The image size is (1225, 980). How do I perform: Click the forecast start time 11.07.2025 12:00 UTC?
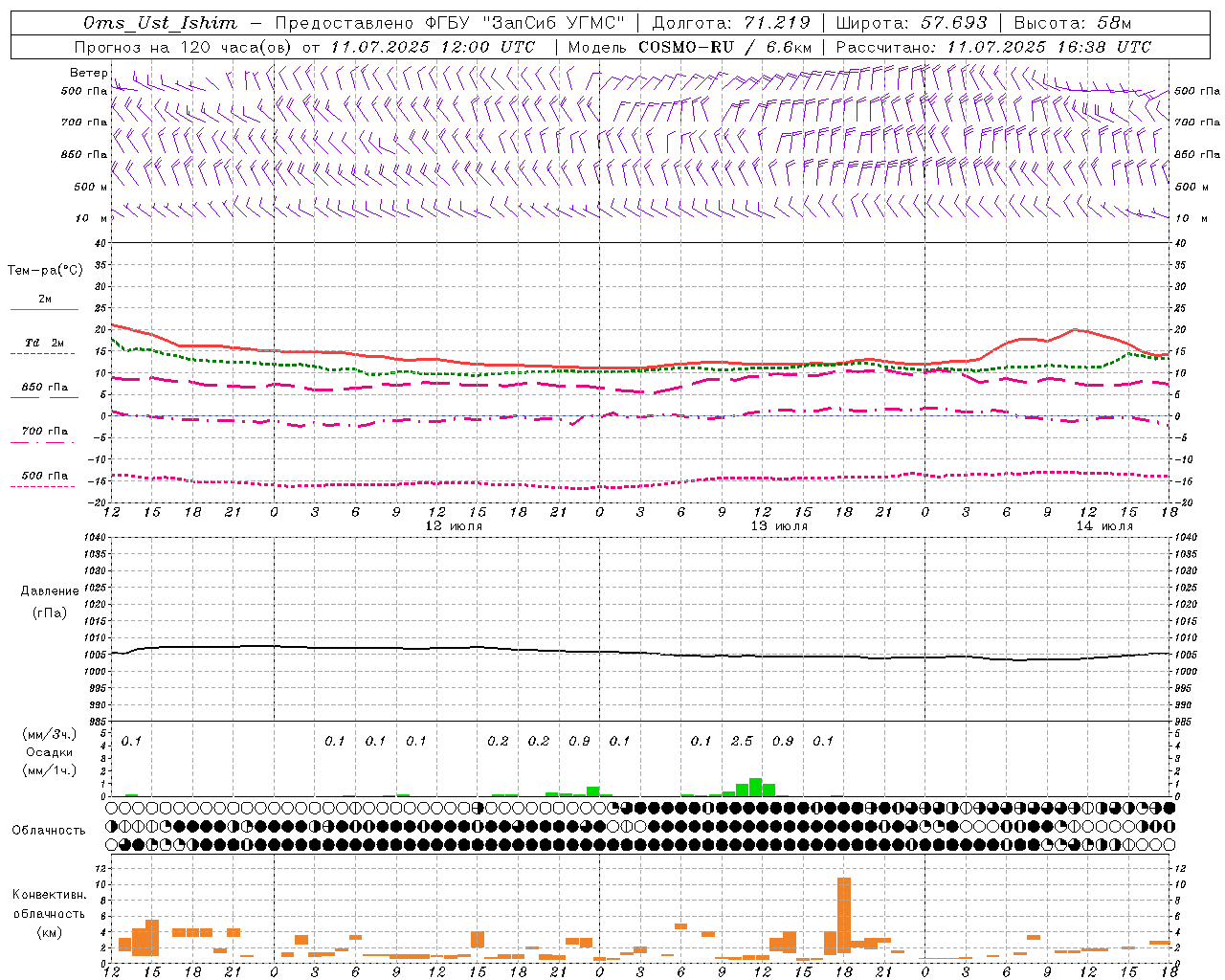tap(432, 47)
